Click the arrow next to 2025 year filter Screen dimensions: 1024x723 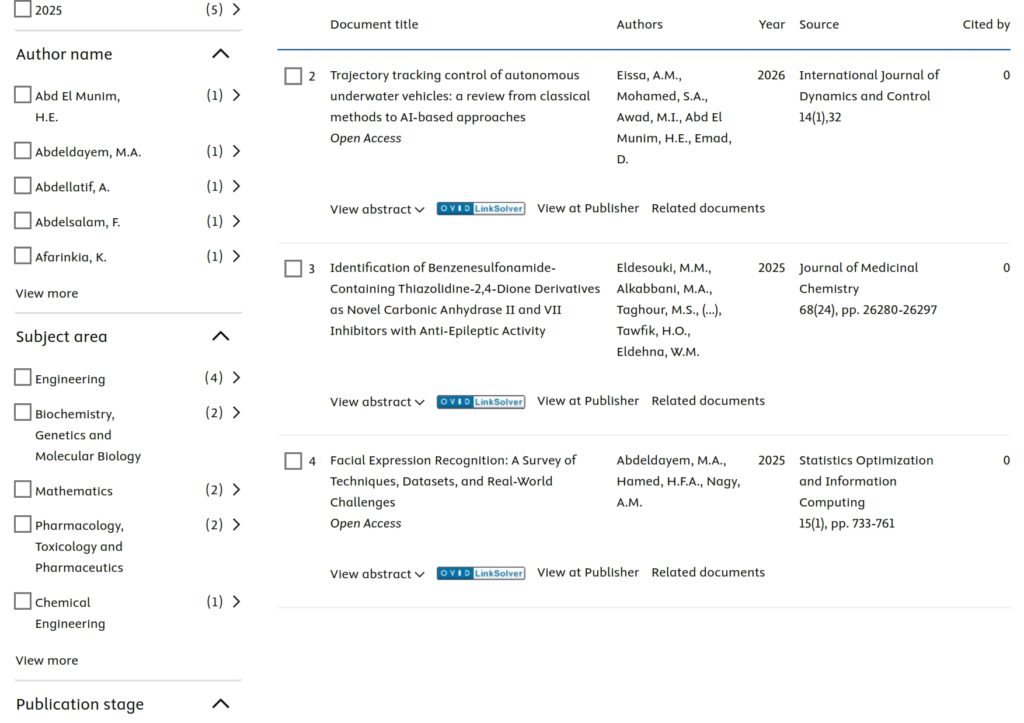click(236, 10)
